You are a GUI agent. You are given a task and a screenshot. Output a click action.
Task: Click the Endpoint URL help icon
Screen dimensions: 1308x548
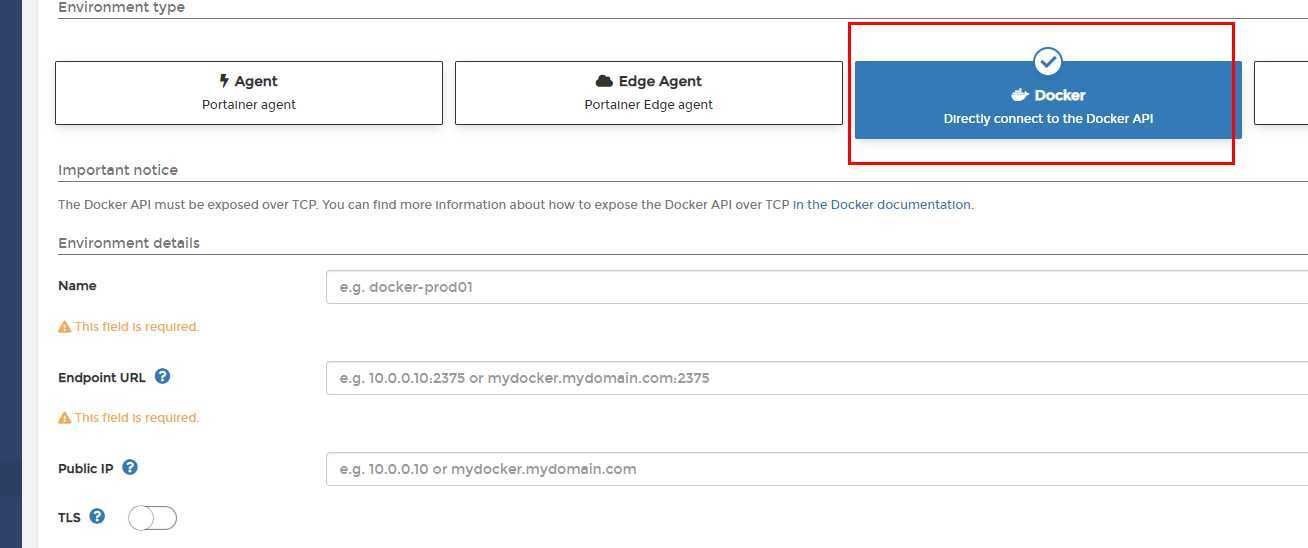click(163, 377)
